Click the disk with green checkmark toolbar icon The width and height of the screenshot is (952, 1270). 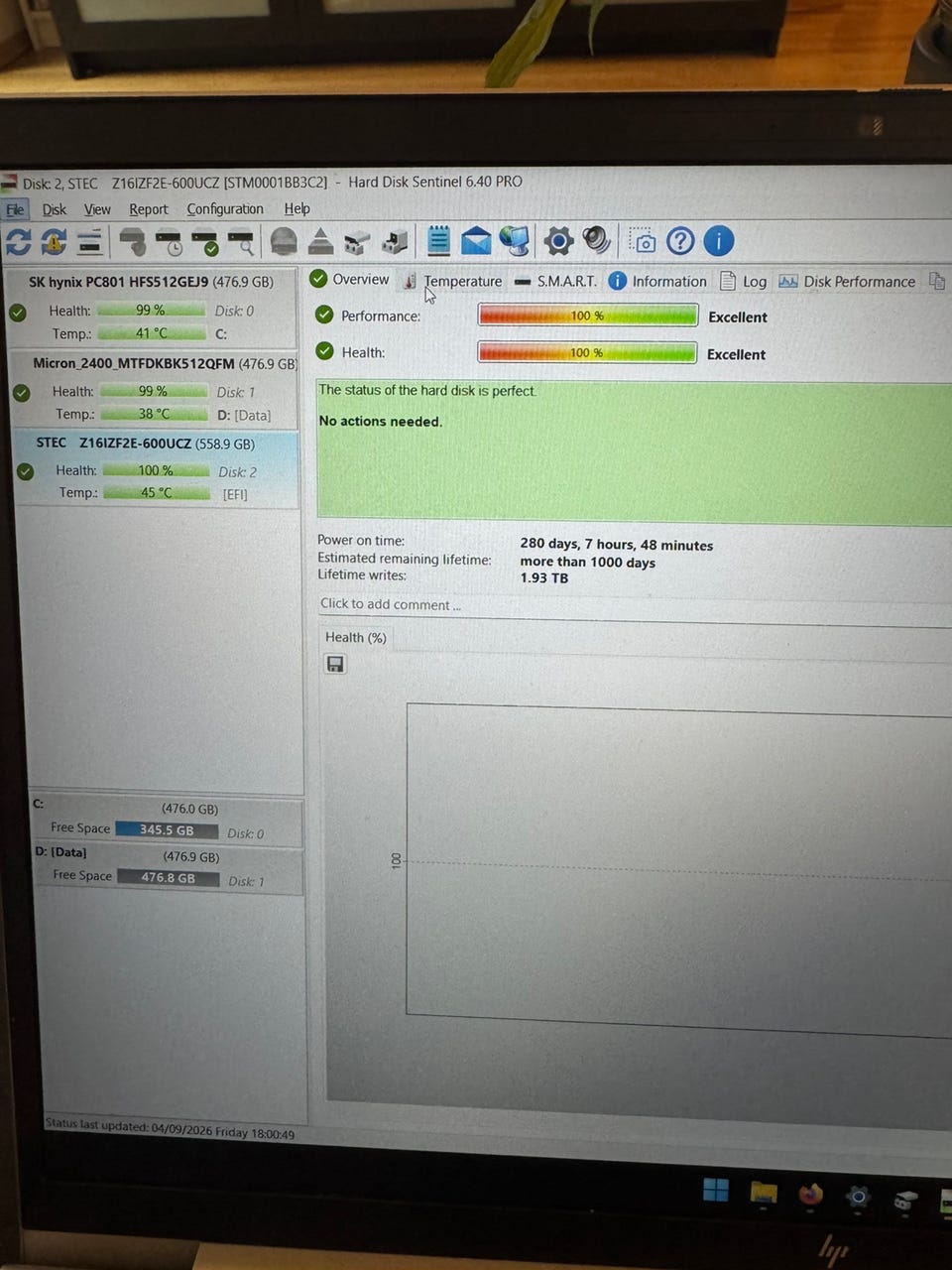(205, 241)
